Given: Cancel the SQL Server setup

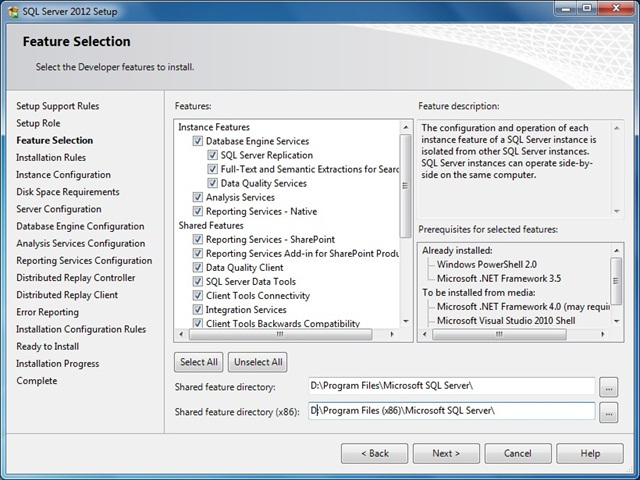Looking at the screenshot, I should (x=518, y=454).
